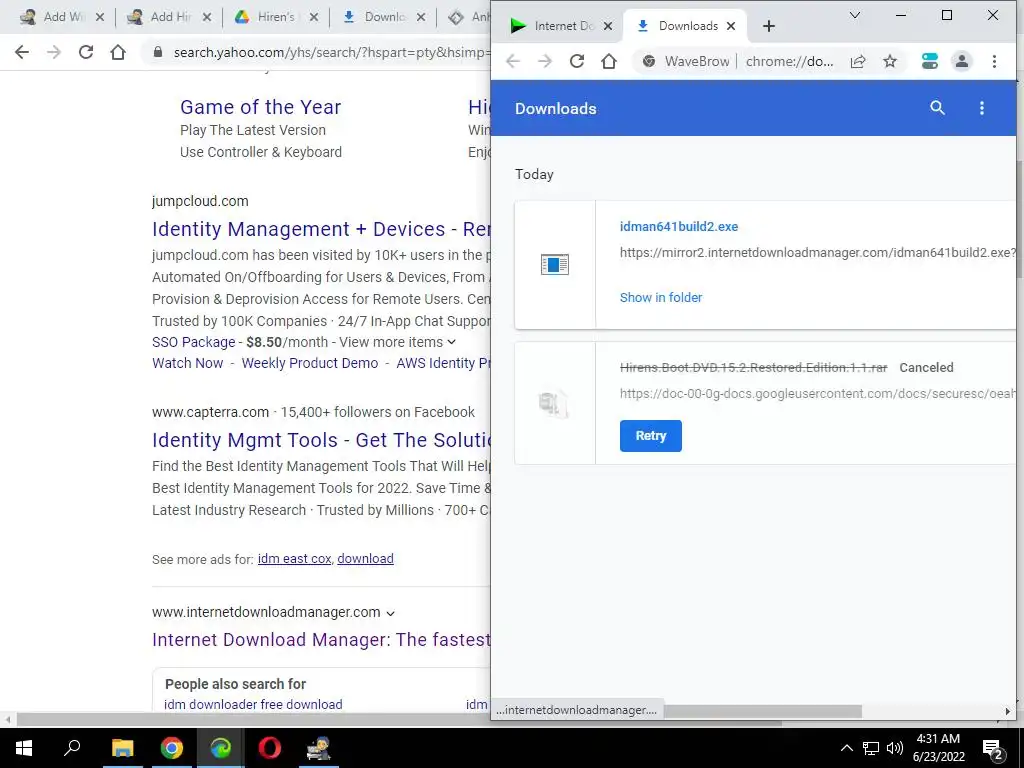
Task: Click forward arrow in front Downloads window
Action: pos(545,61)
